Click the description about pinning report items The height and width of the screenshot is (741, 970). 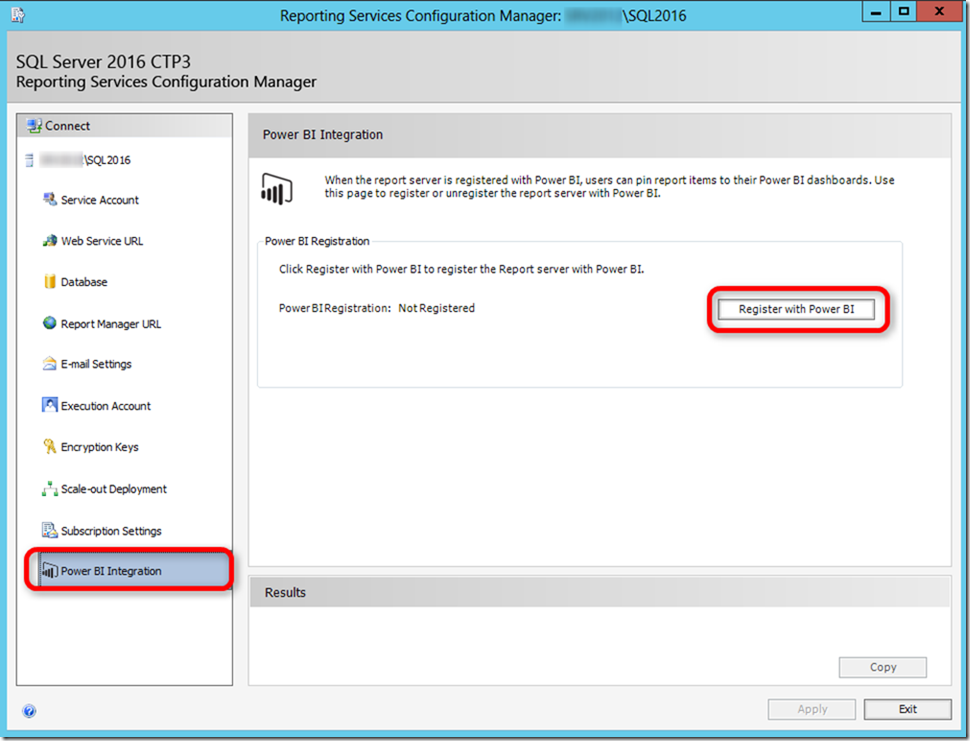pos(609,187)
